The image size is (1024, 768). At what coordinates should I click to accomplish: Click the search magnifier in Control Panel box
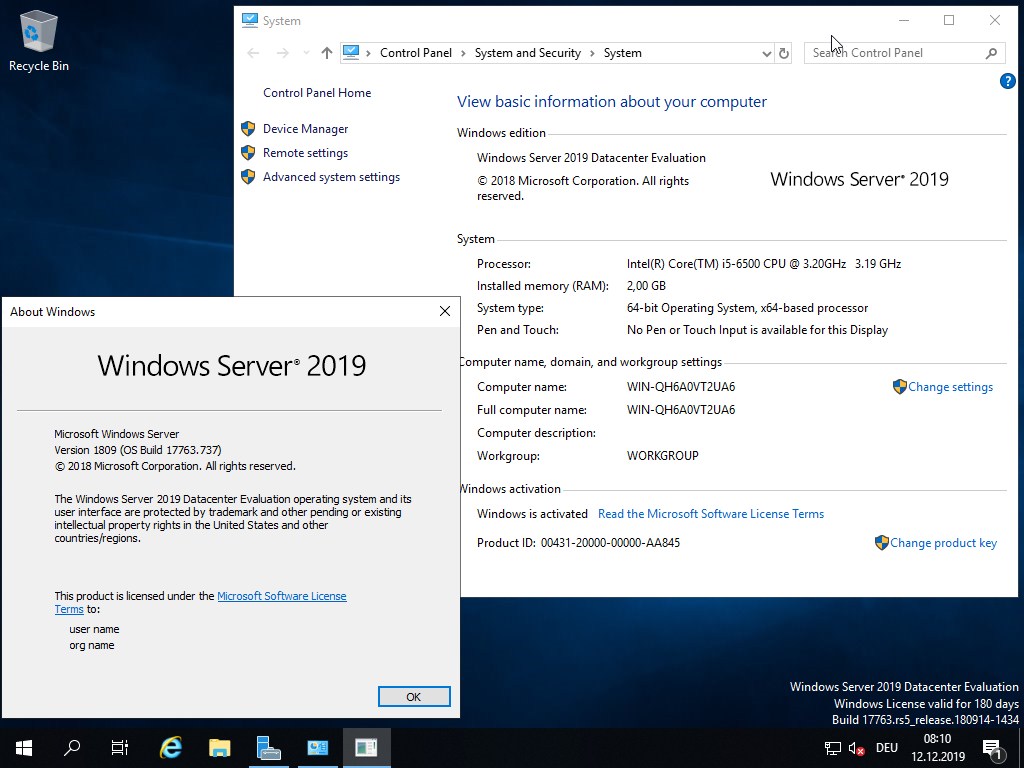click(x=991, y=54)
